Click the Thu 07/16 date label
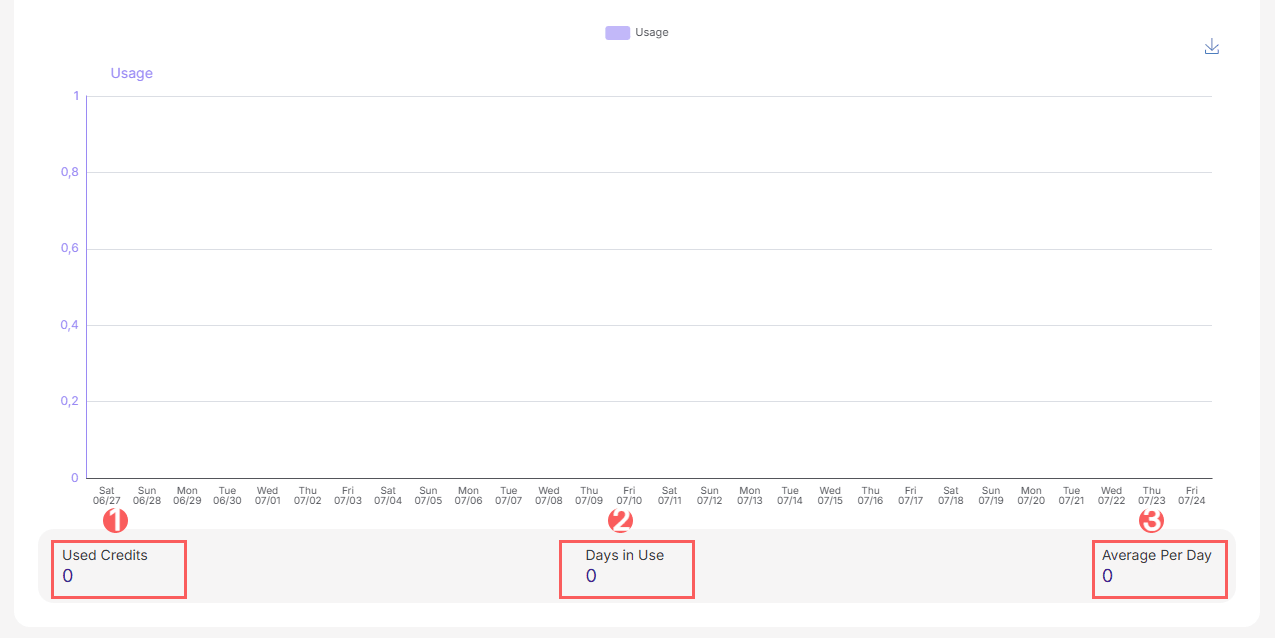This screenshot has width=1275, height=638. click(x=870, y=496)
